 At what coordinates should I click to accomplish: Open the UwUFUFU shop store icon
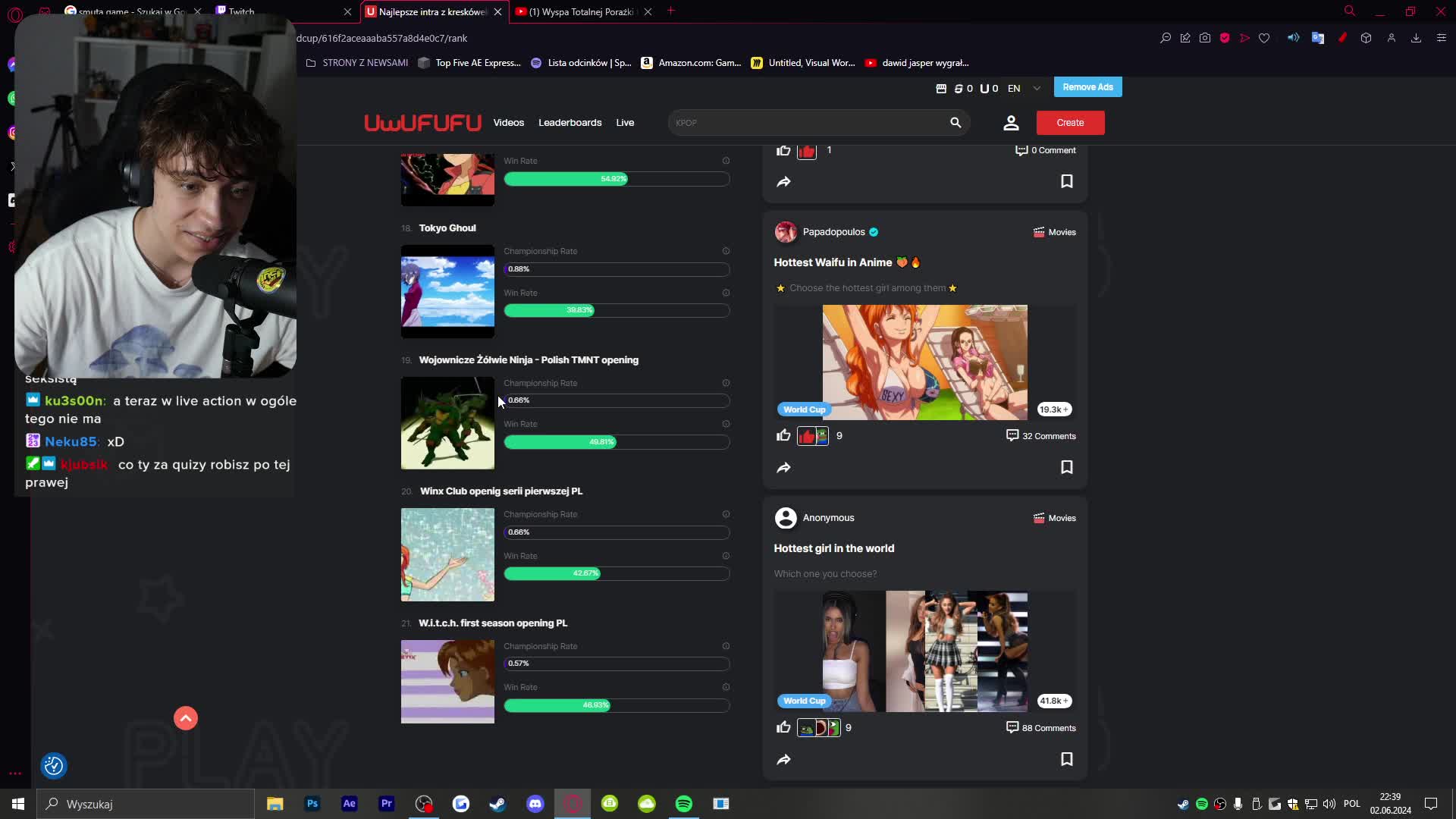click(941, 89)
